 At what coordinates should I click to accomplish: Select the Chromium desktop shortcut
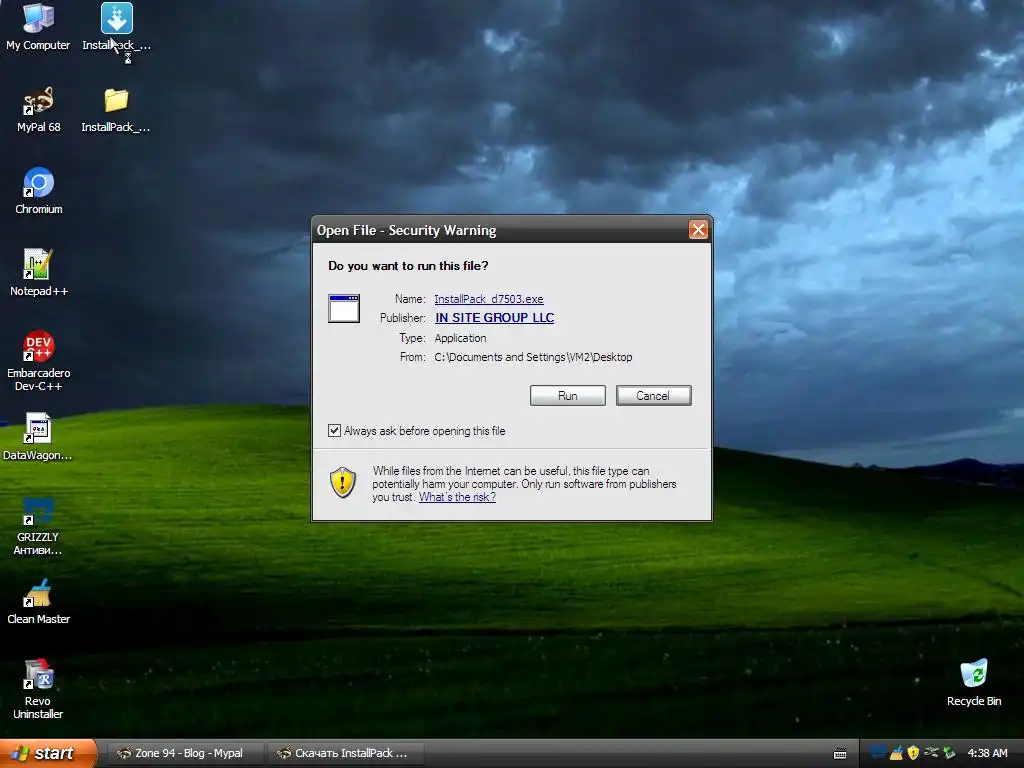(x=39, y=191)
